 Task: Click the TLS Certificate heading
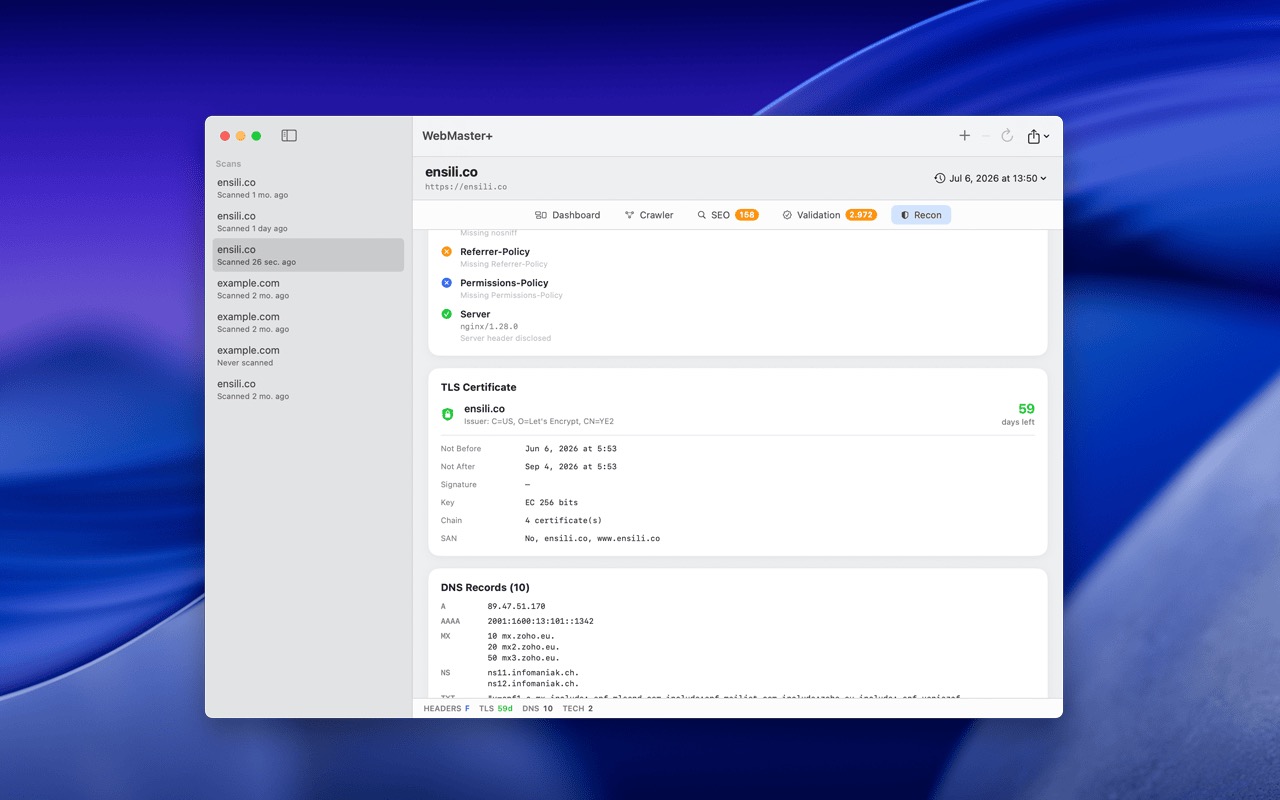[478, 387]
